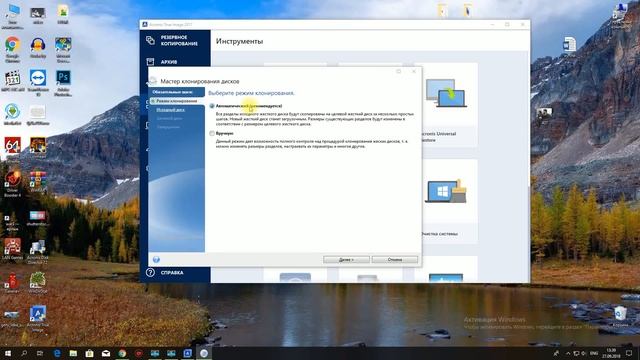
Task: Open the Windows Start menu
Action: (8, 353)
